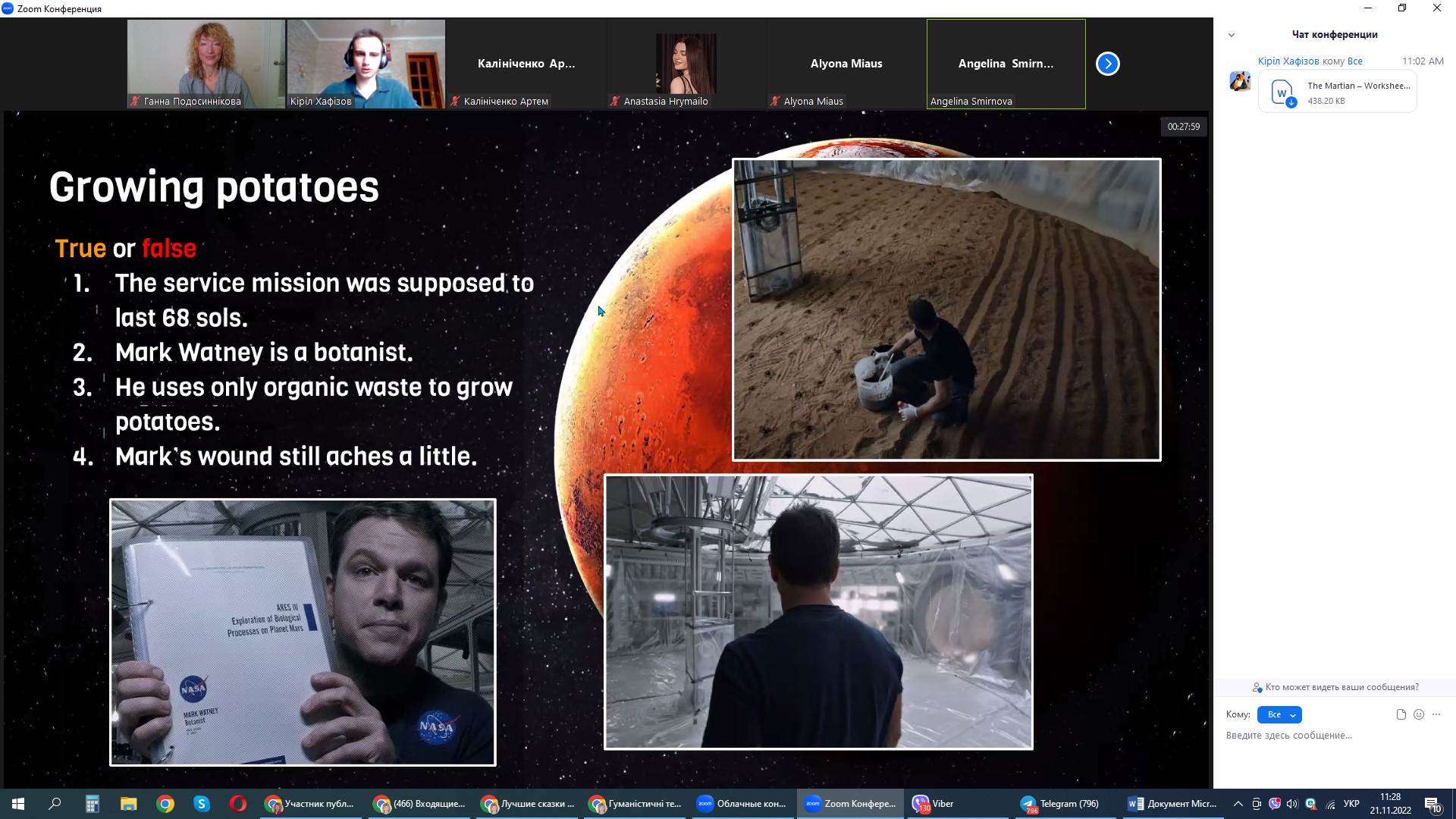Click Кіріл Хафізов's avatar in chat

(1240, 81)
